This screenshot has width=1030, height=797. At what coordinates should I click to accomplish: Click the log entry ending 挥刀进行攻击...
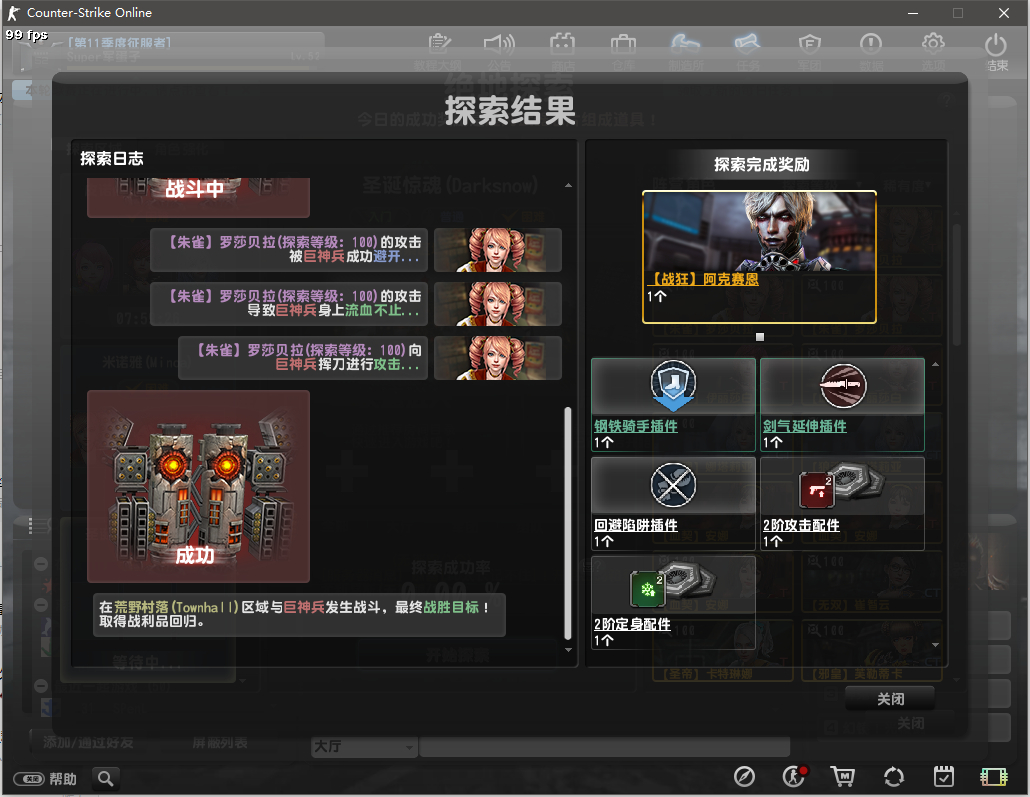pyautogui.click(x=303, y=357)
